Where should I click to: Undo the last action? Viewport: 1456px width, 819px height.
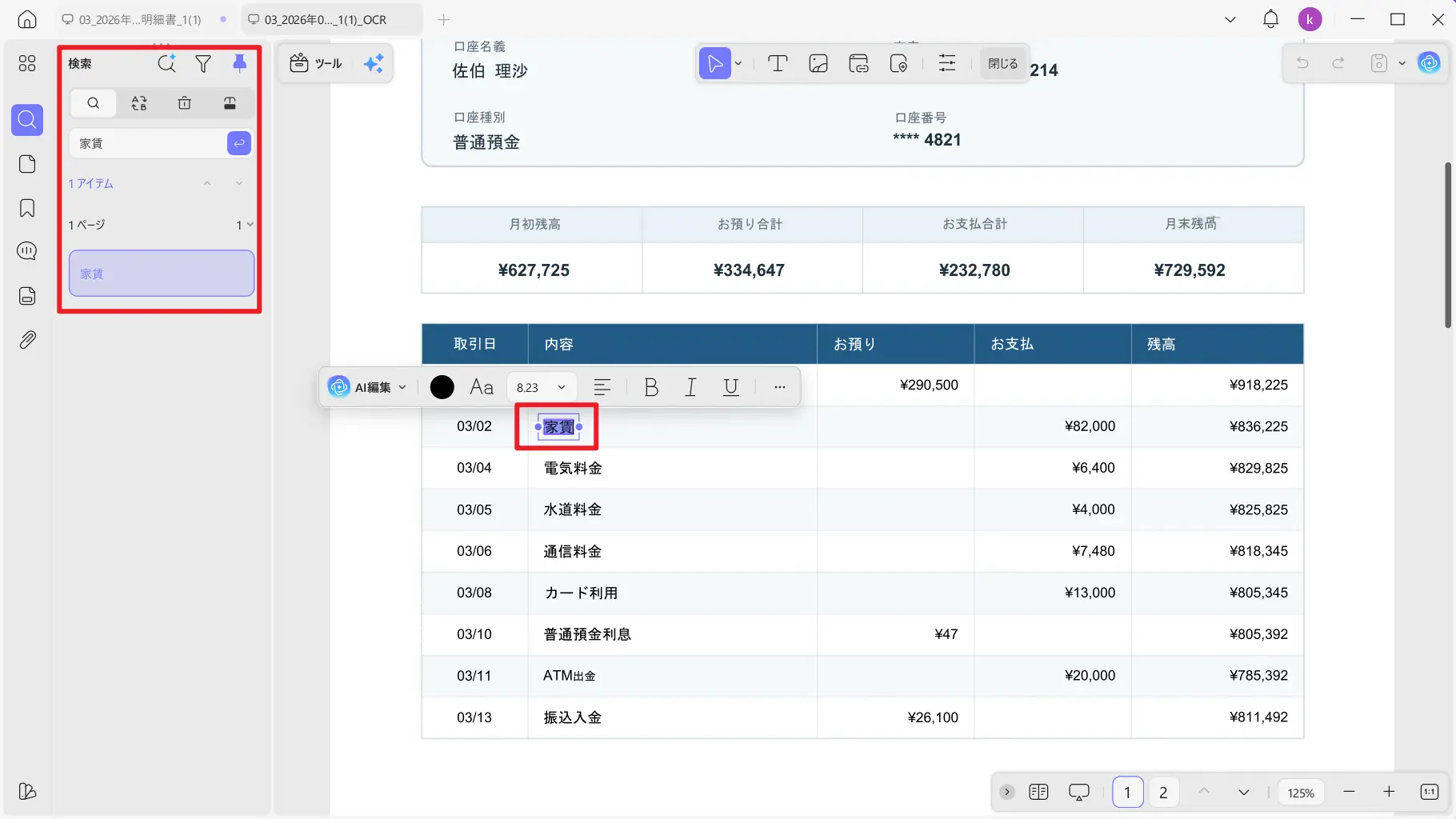pyautogui.click(x=1302, y=62)
